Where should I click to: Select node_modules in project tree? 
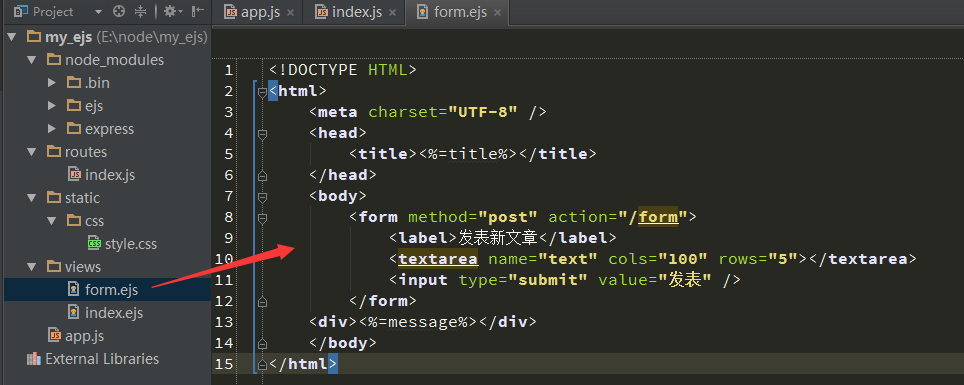pyautogui.click(x=108, y=60)
